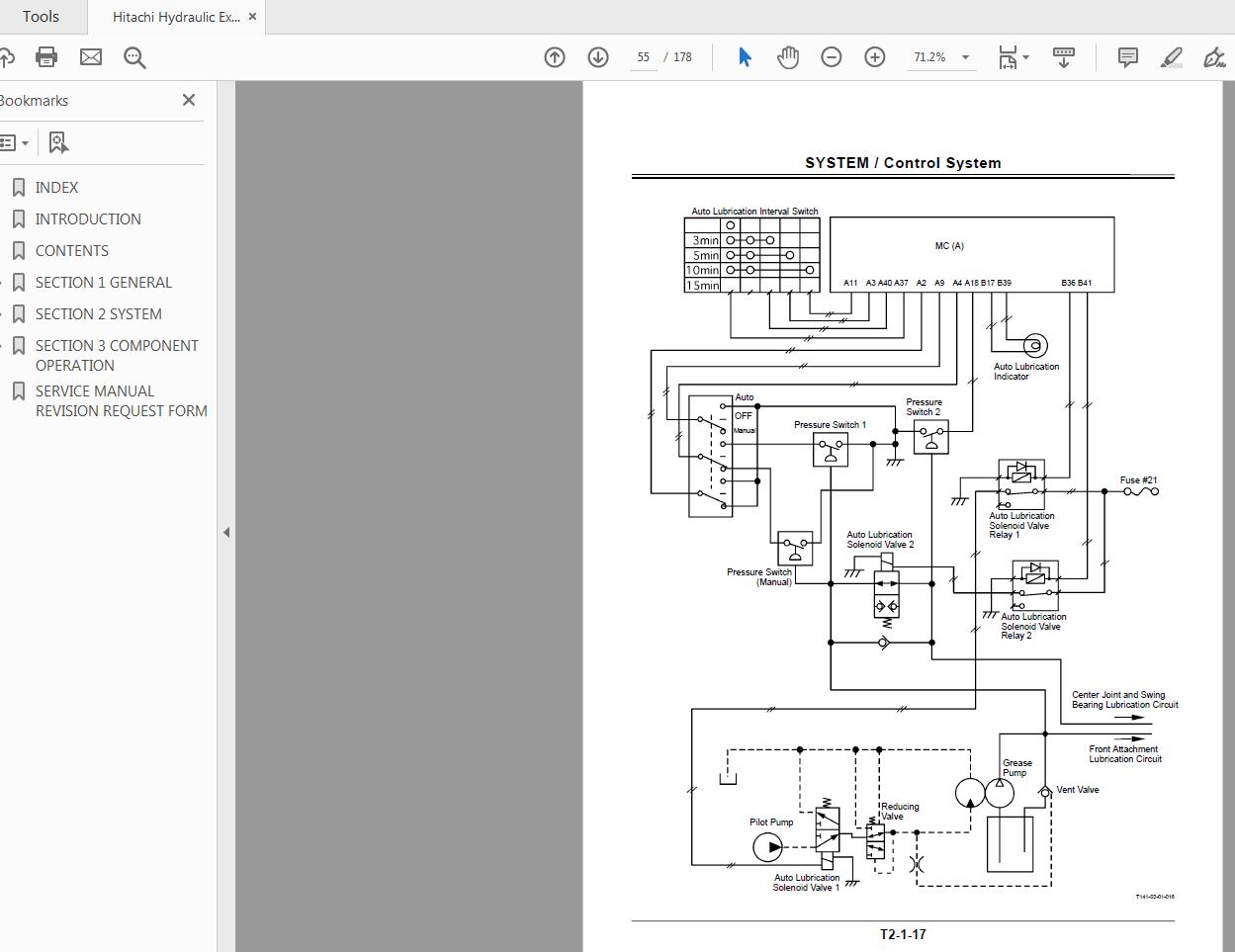Viewport: 1235px width, 952px height.
Task: Open the SECTION 2 SYSTEM bookmark
Action: pyautogui.click(x=99, y=313)
